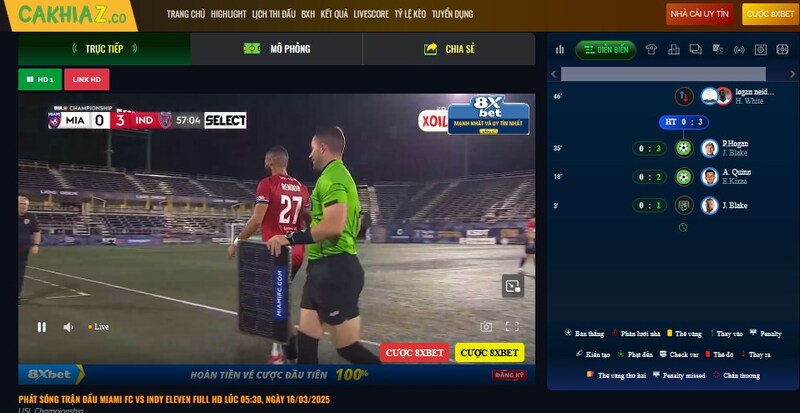This screenshot has height=413, width=800.
Task: Take a video snapshot with camera icon
Action: [486, 327]
